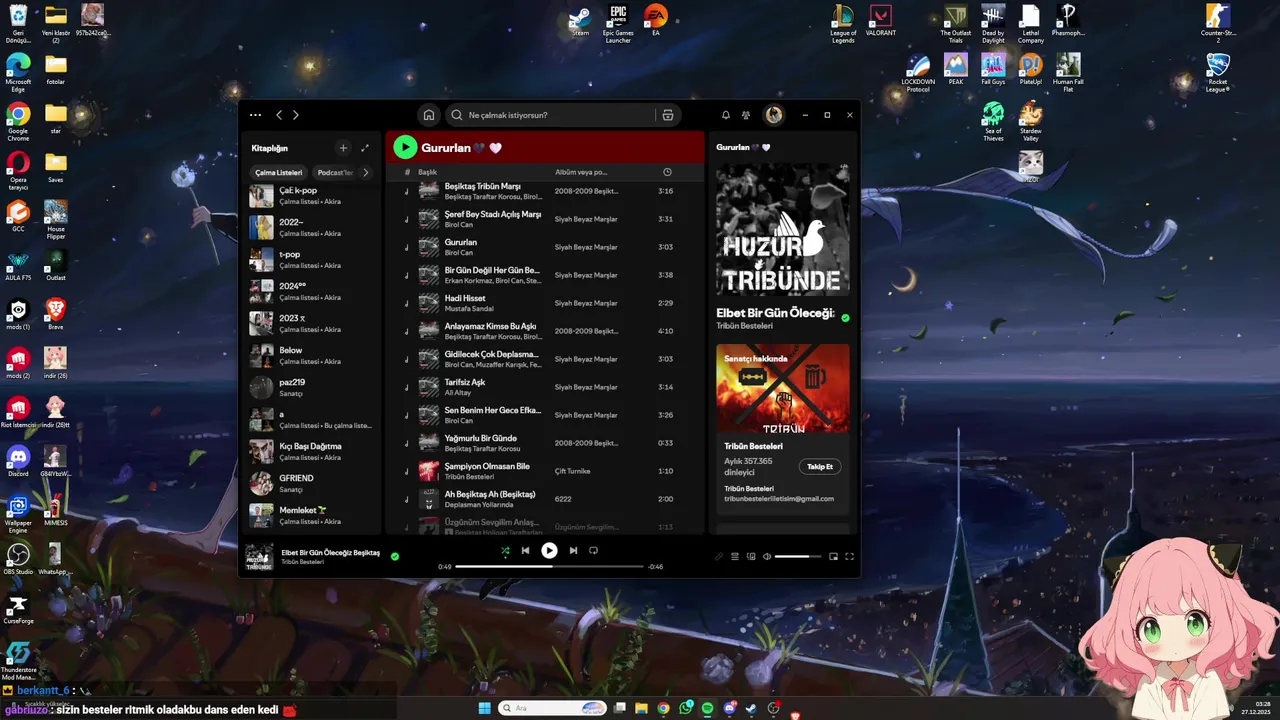
Task: Toggle the lyrics microphone icon
Action: 718,556
